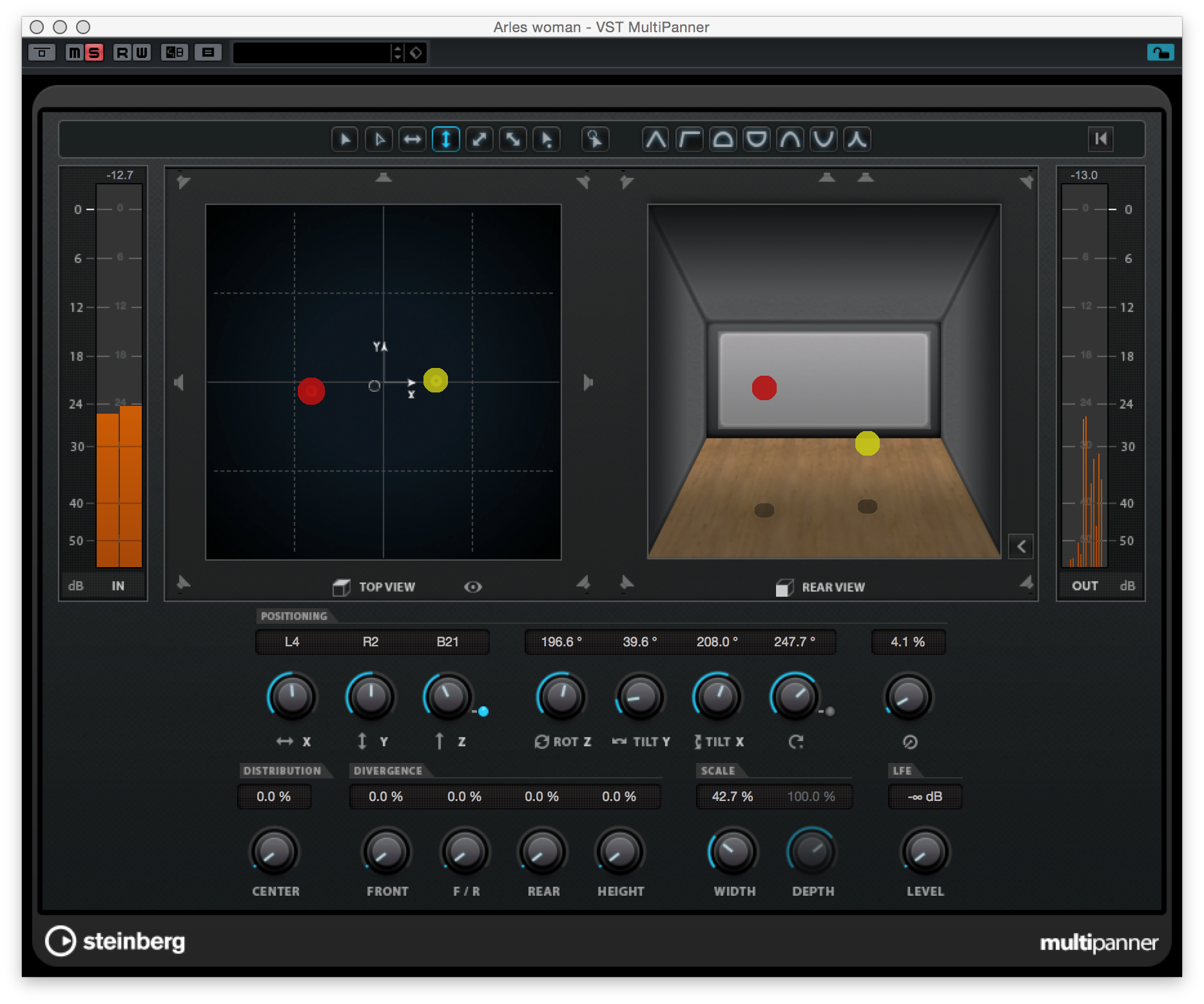Apply the forked Y elevation pattern
Screen dimensions: 1204x1004
click(857, 139)
